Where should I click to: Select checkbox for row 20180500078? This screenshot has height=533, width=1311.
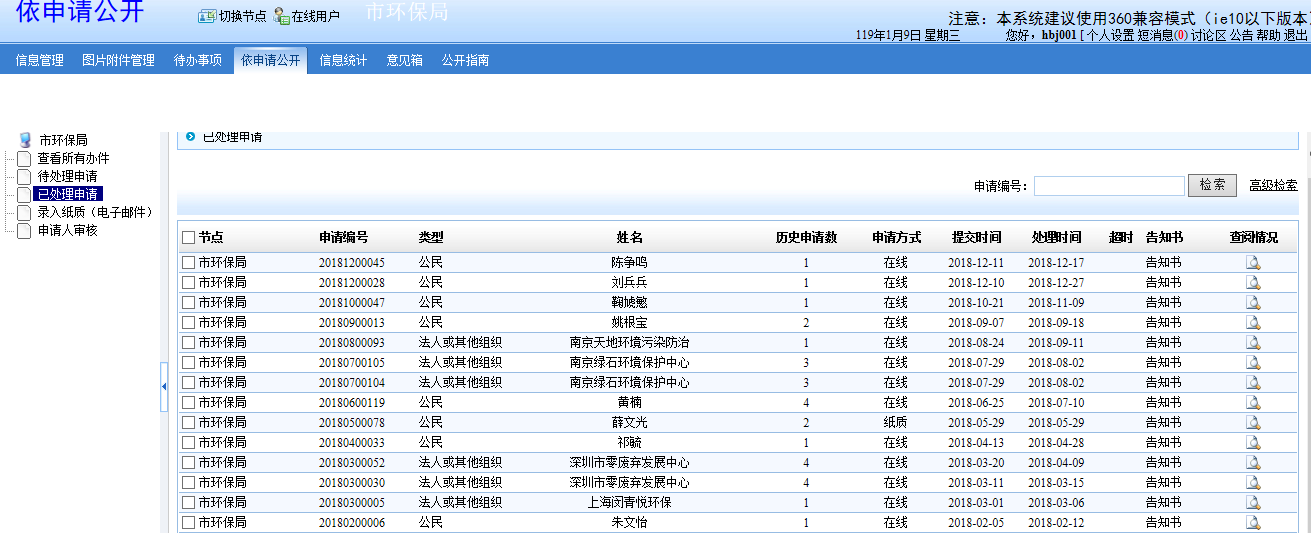[188, 422]
